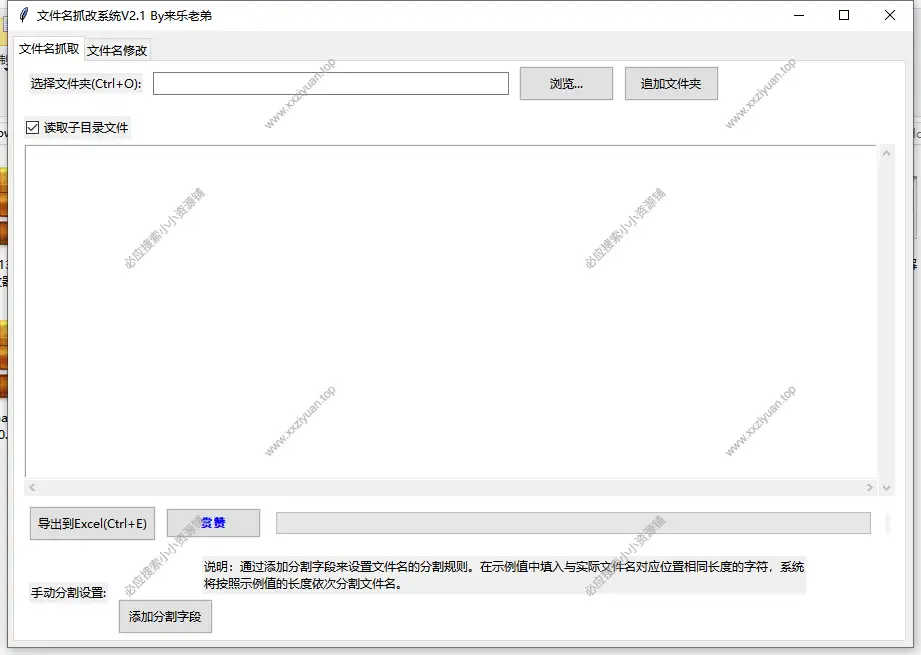Toggle the 读取子目录文件 checkbox

(32, 128)
